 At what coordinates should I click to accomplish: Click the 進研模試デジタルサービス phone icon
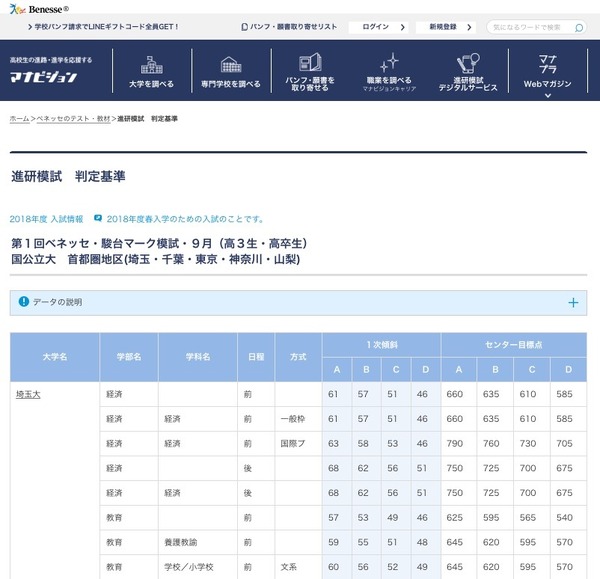click(x=468, y=62)
